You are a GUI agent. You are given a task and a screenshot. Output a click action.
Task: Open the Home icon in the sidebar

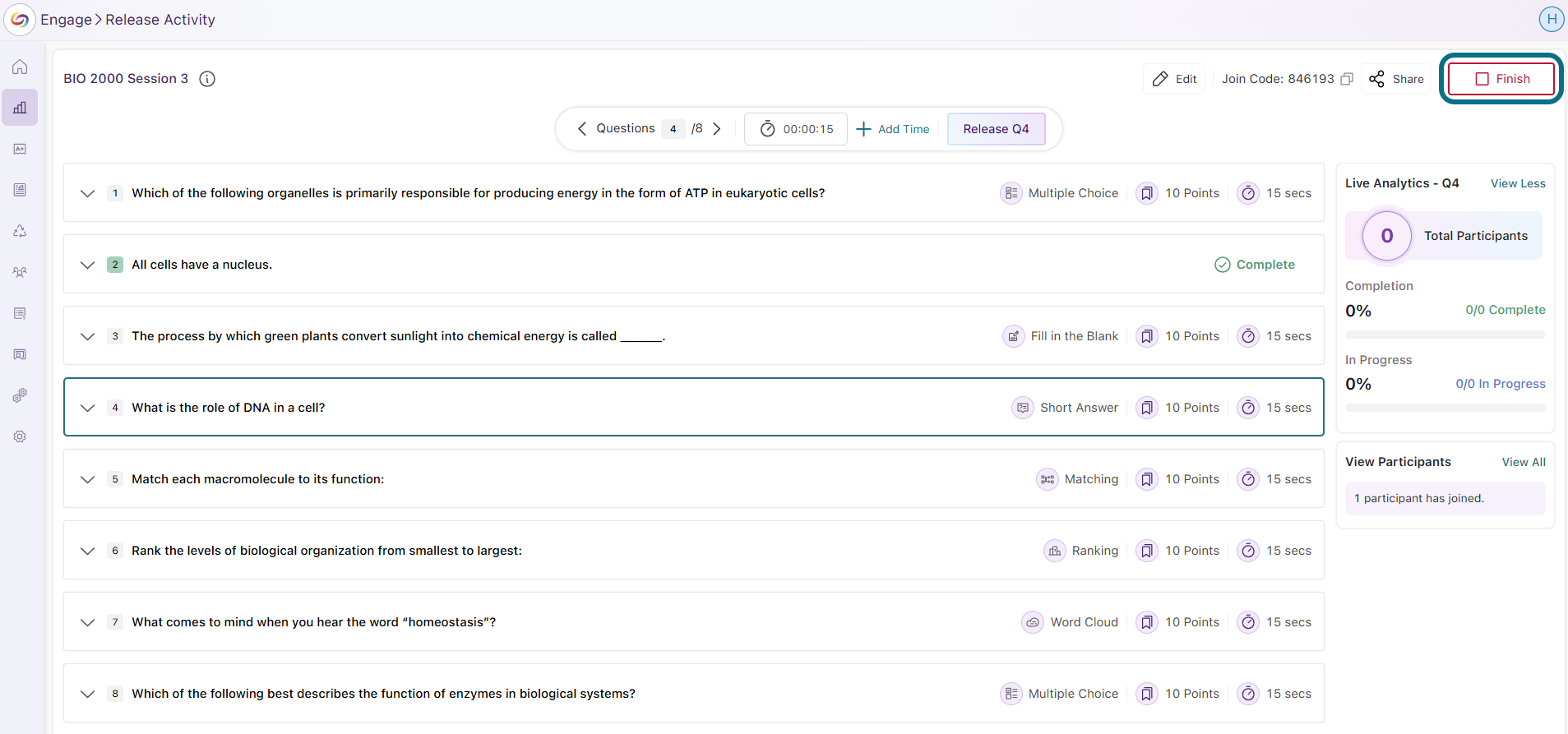click(x=20, y=67)
